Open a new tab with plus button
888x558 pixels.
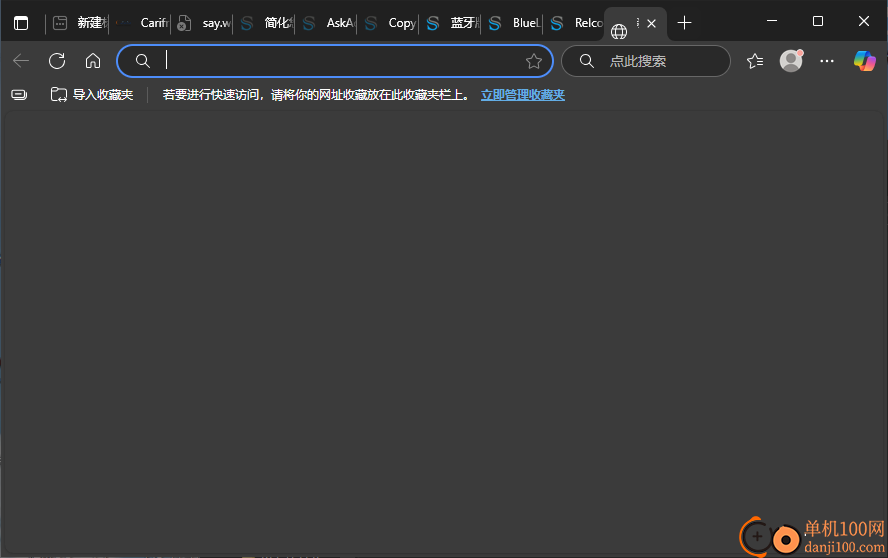pyautogui.click(x=684, y=23)
